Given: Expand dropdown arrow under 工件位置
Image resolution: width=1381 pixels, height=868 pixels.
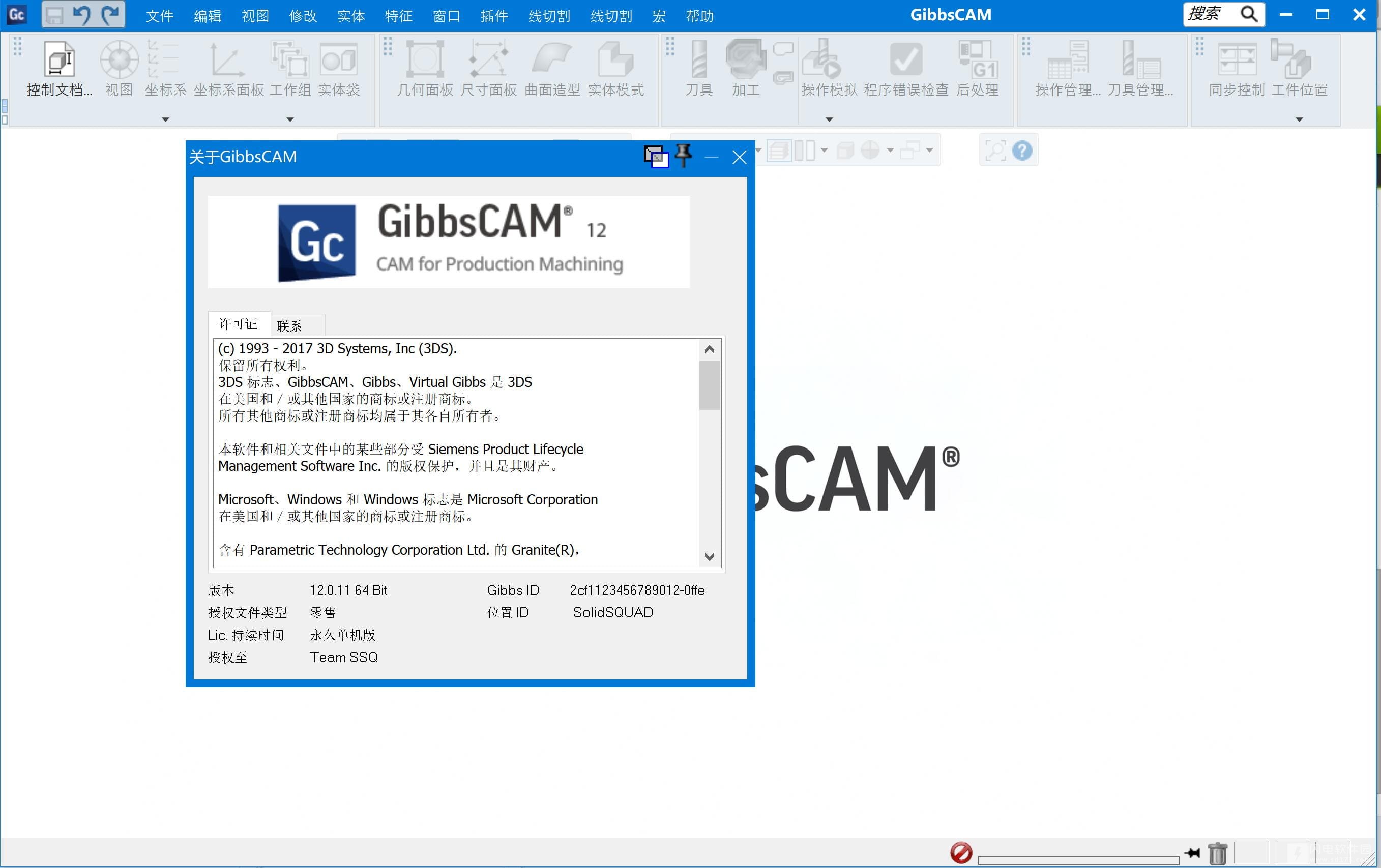Looking at the screenshot, I should pyautogui.click(x=1300, y=119).
